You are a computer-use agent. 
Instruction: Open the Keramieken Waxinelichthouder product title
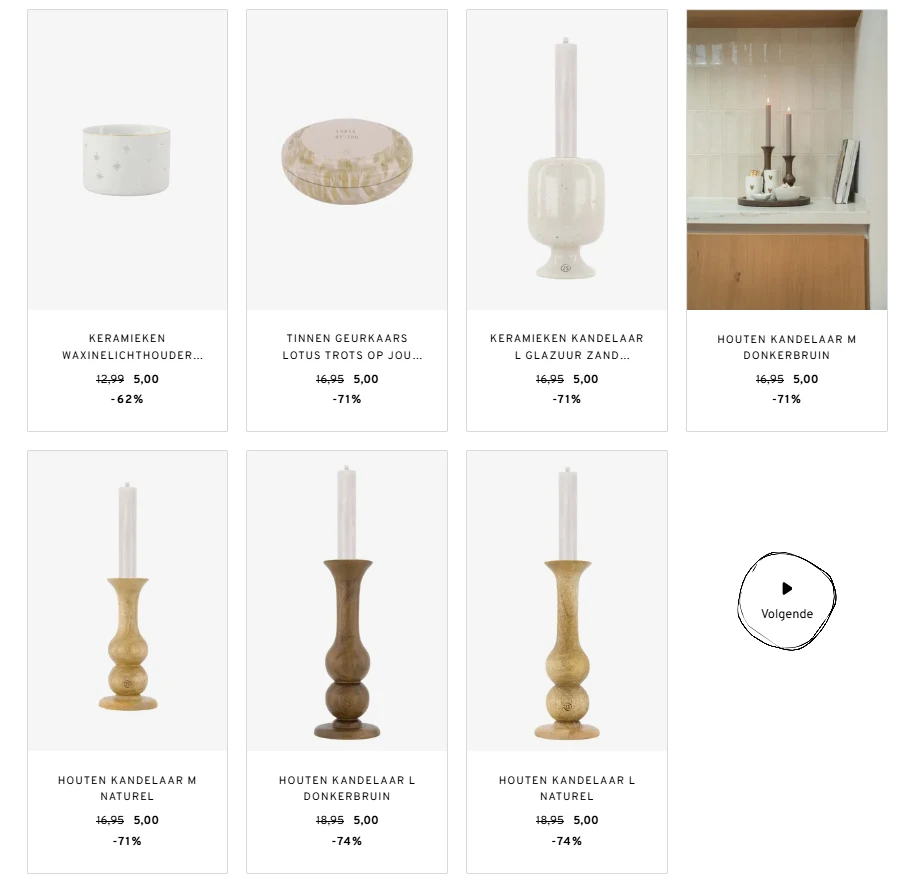click(x=132, y=347)
